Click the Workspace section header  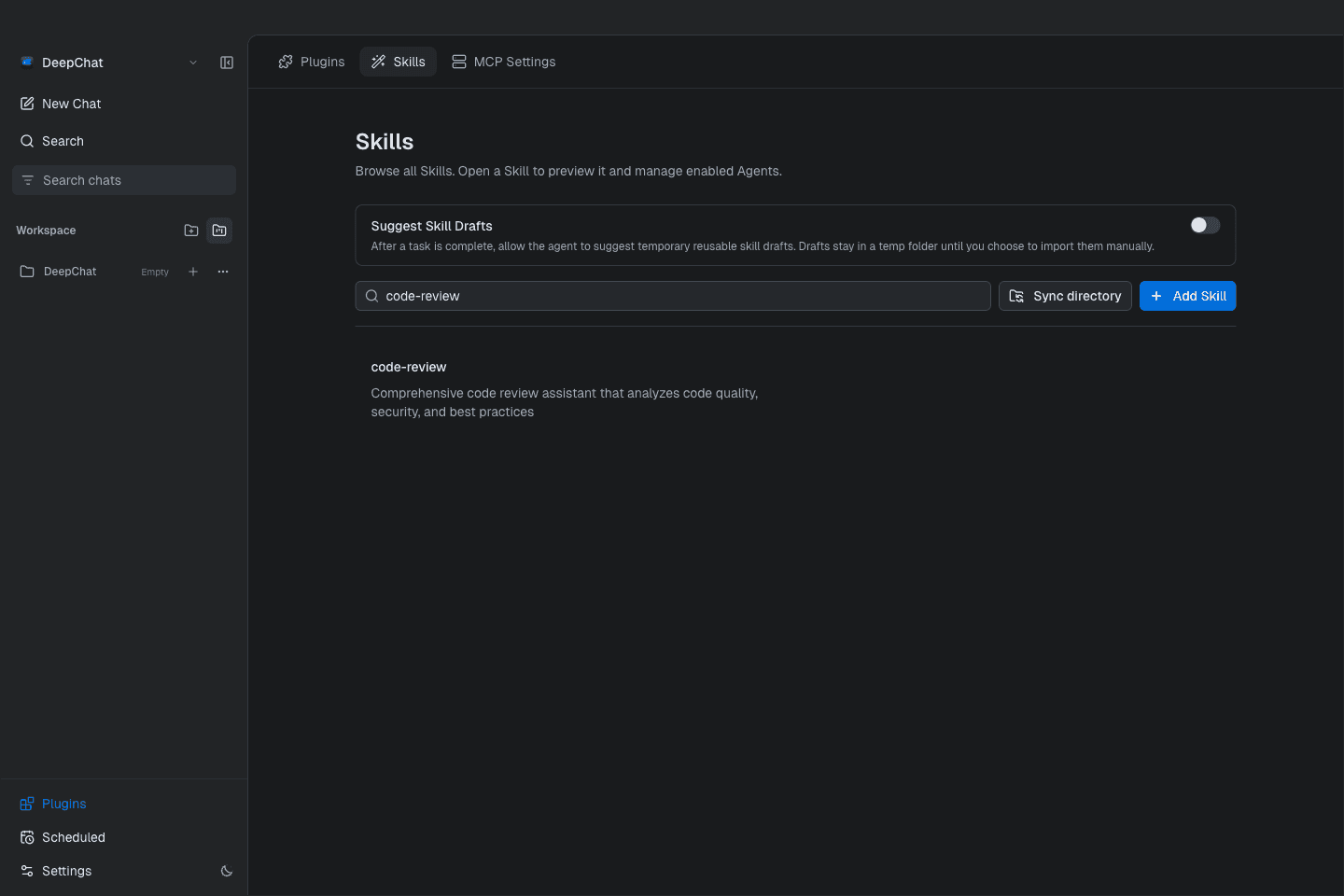tap(46, 231)
